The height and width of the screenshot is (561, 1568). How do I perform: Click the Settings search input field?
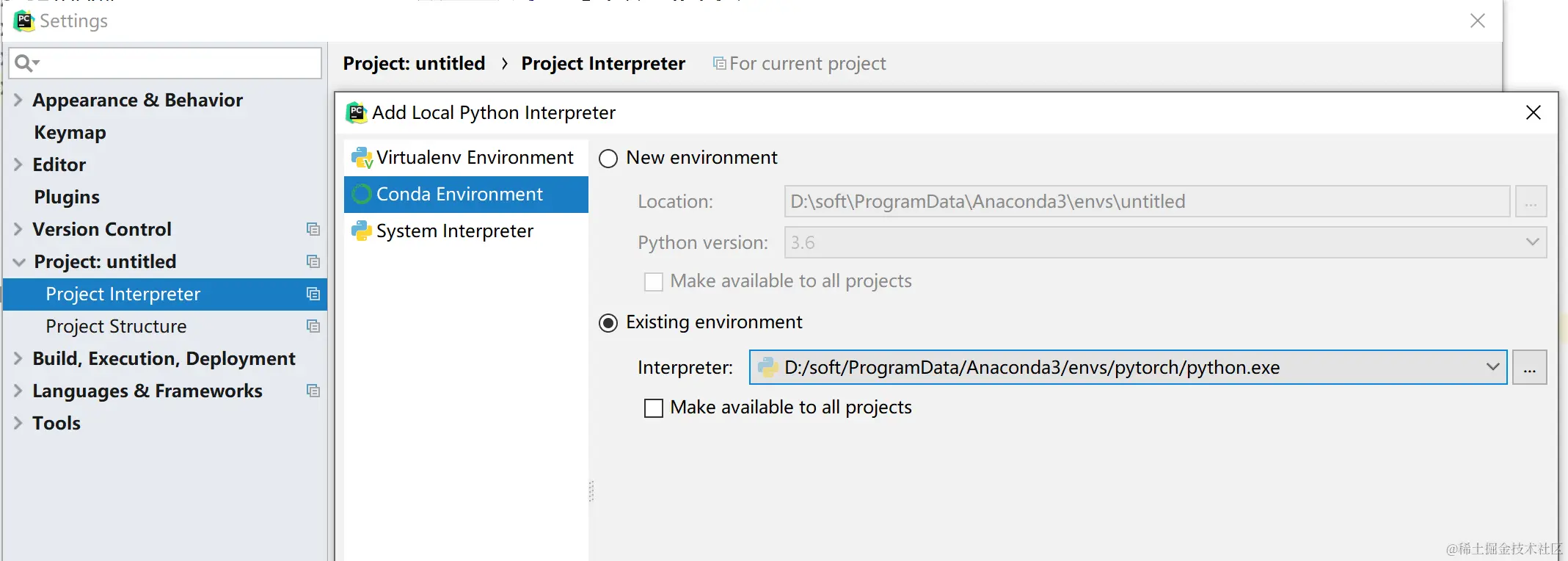coord(176,63)
